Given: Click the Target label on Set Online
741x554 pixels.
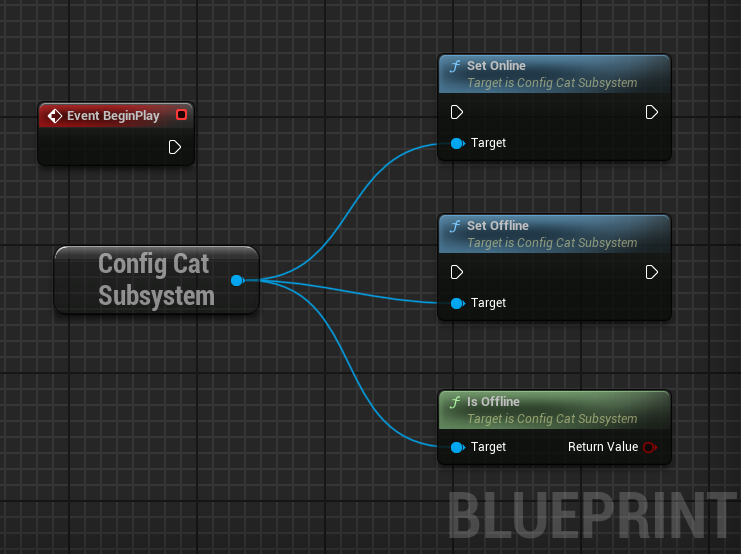Looking at the screenshot, I should [488, 143].
